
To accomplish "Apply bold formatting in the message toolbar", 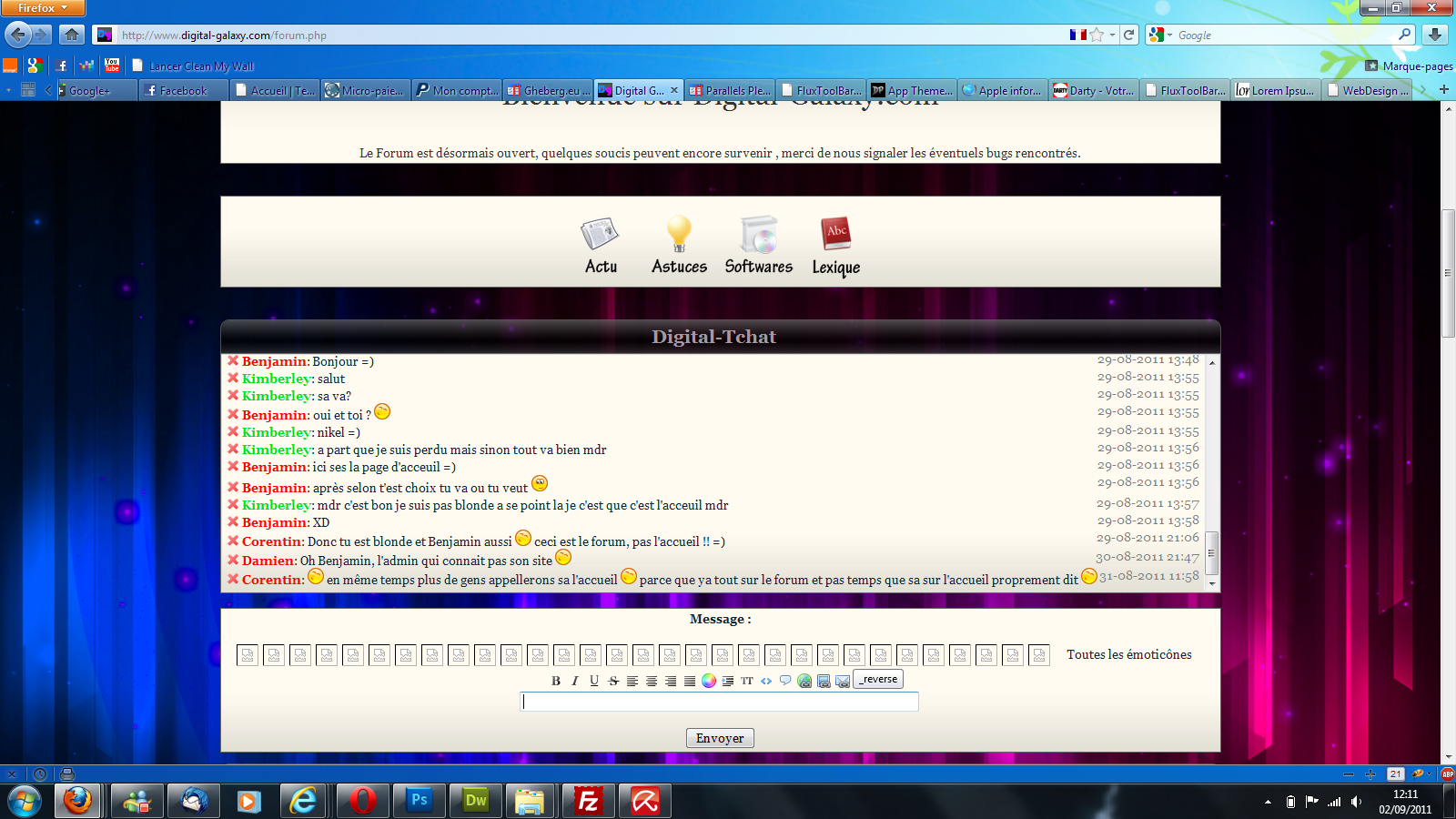I will tap(556, 680).
